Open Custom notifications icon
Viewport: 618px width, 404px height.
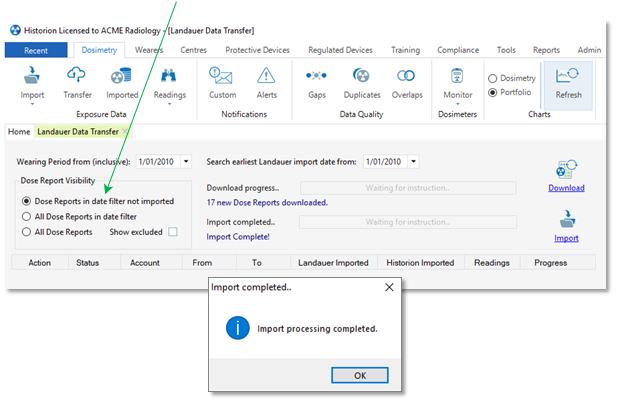click(220, 75)
